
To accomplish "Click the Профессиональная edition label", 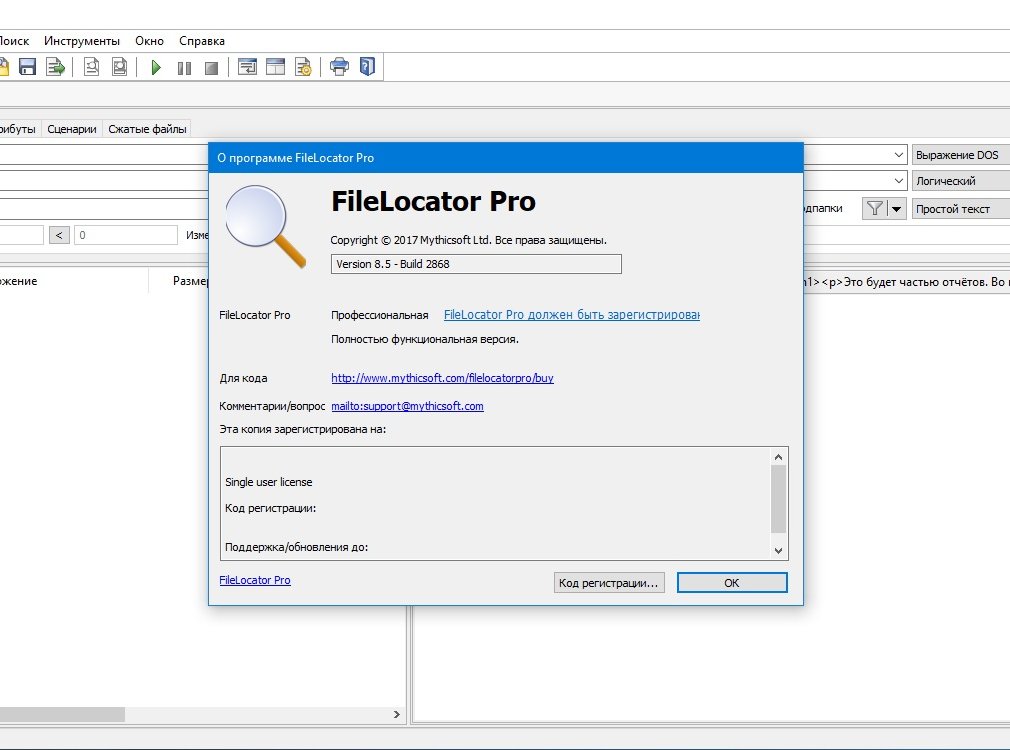I will pos(379,315).
